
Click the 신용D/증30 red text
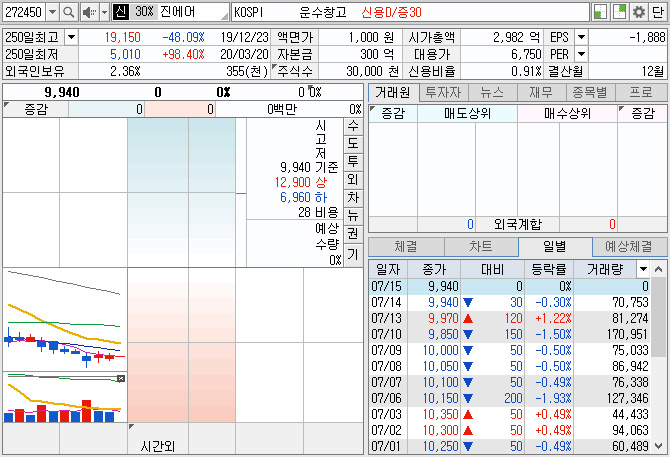pos(391,12)
